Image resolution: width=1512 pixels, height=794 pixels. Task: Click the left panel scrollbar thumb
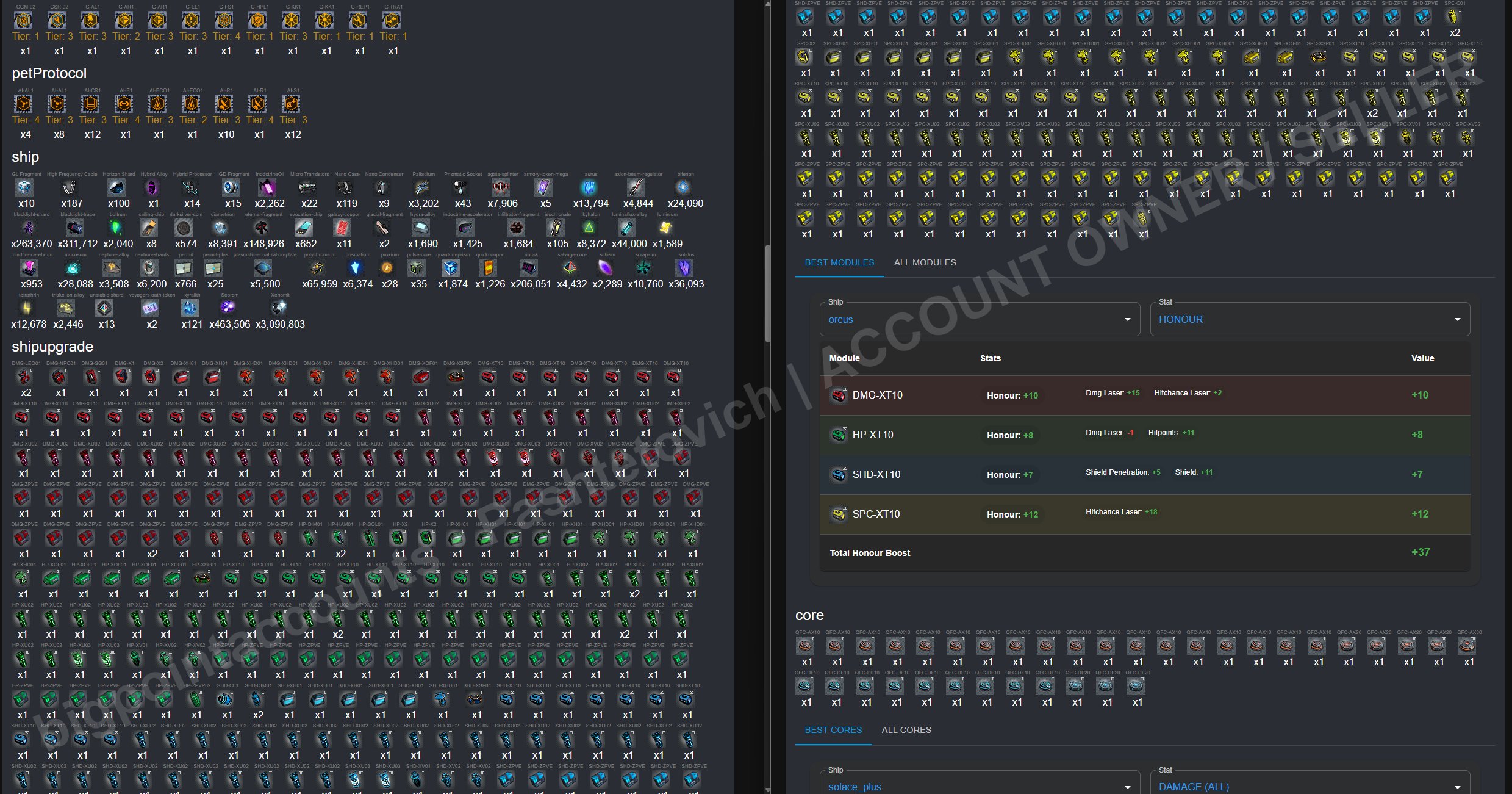[767, 294]
